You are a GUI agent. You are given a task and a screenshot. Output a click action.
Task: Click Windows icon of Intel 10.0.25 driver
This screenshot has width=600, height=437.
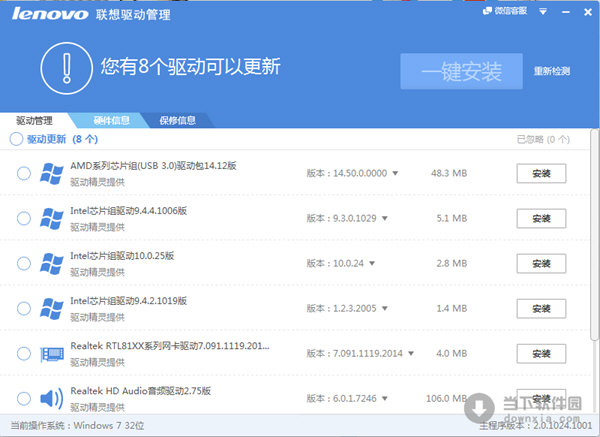pyautogui.click(x=52, y=264)
